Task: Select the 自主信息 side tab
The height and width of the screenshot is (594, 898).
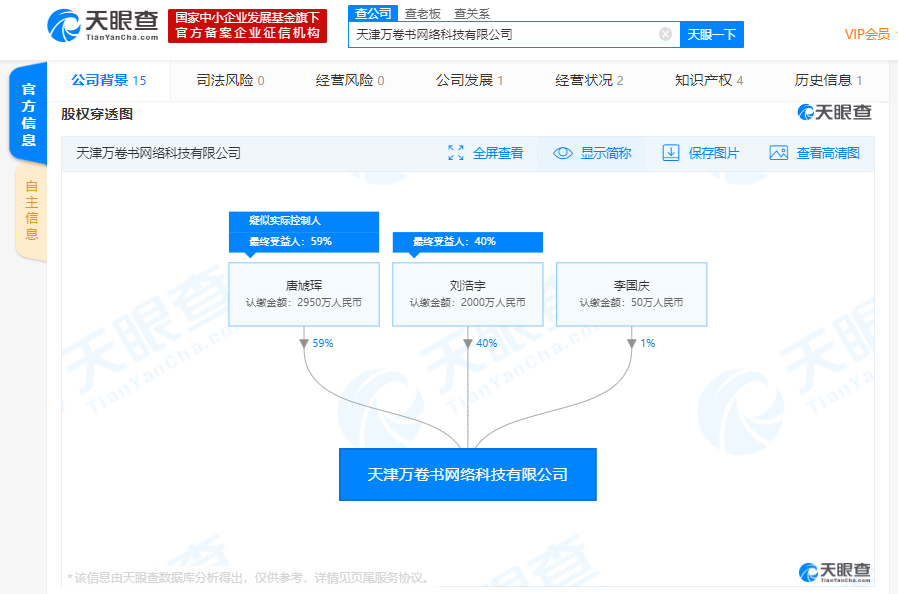Action: point(31,210)
